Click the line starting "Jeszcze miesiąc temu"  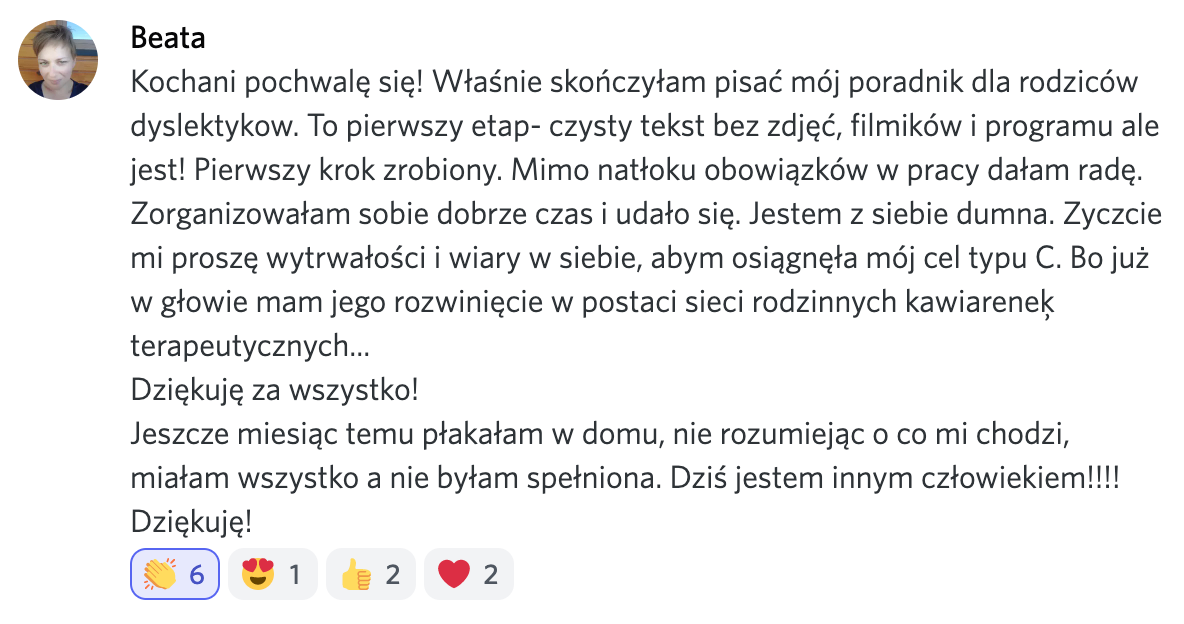tap(603, 434)
